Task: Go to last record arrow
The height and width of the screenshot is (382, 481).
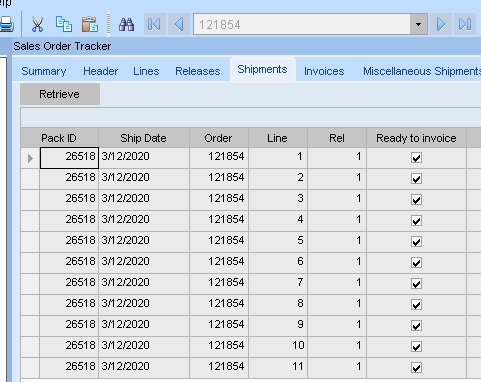Action: coord(465,24)
